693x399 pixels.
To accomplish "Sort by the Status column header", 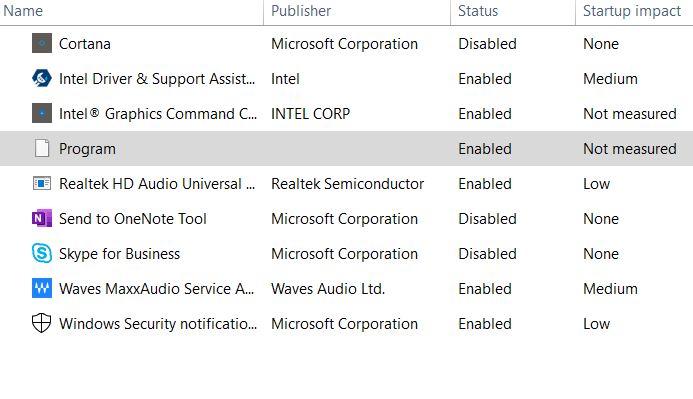I will point(478,11).
